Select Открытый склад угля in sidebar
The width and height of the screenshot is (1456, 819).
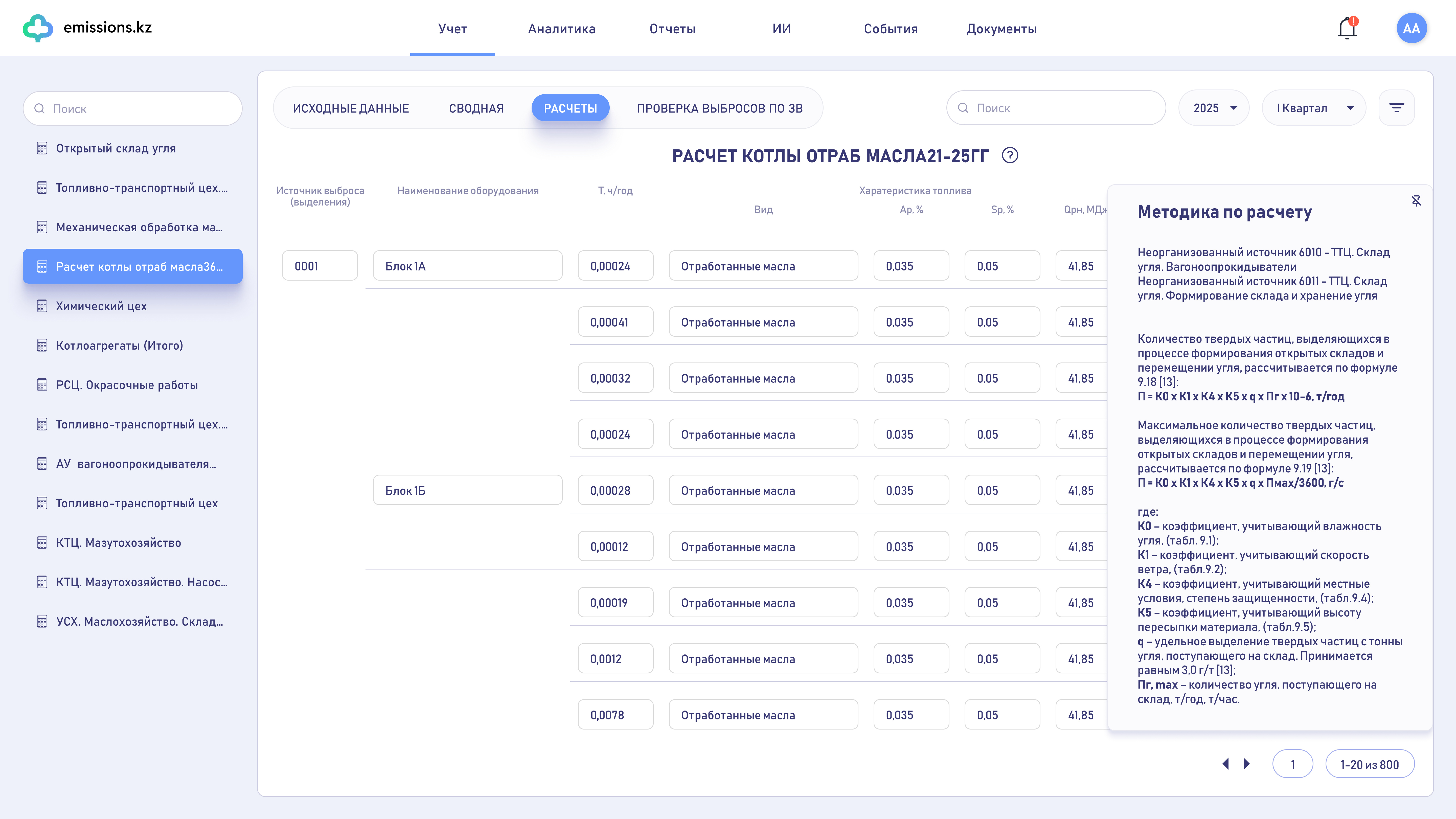coord(116,149)
